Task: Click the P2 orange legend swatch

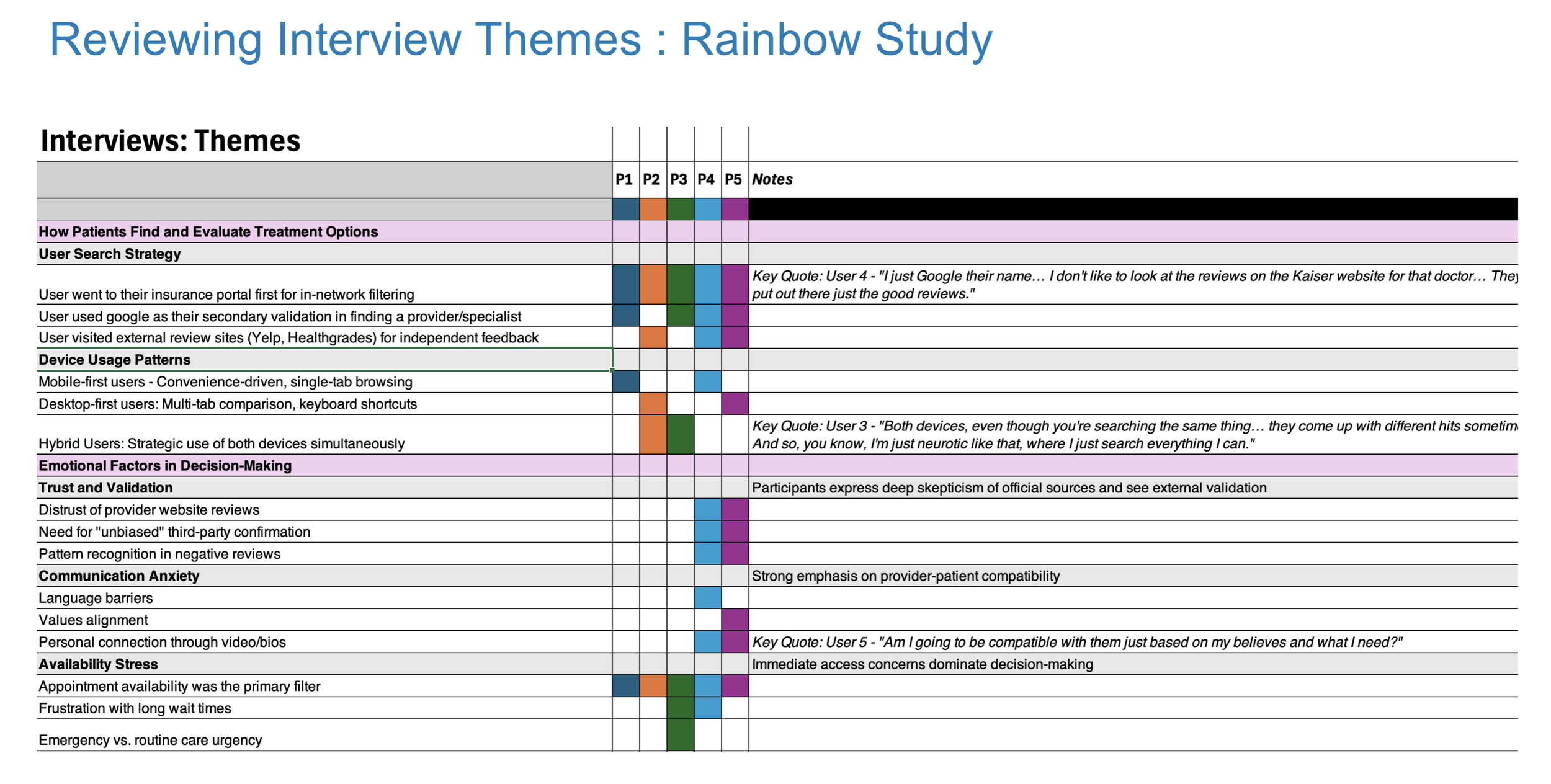Action: (x=653, y=209)
